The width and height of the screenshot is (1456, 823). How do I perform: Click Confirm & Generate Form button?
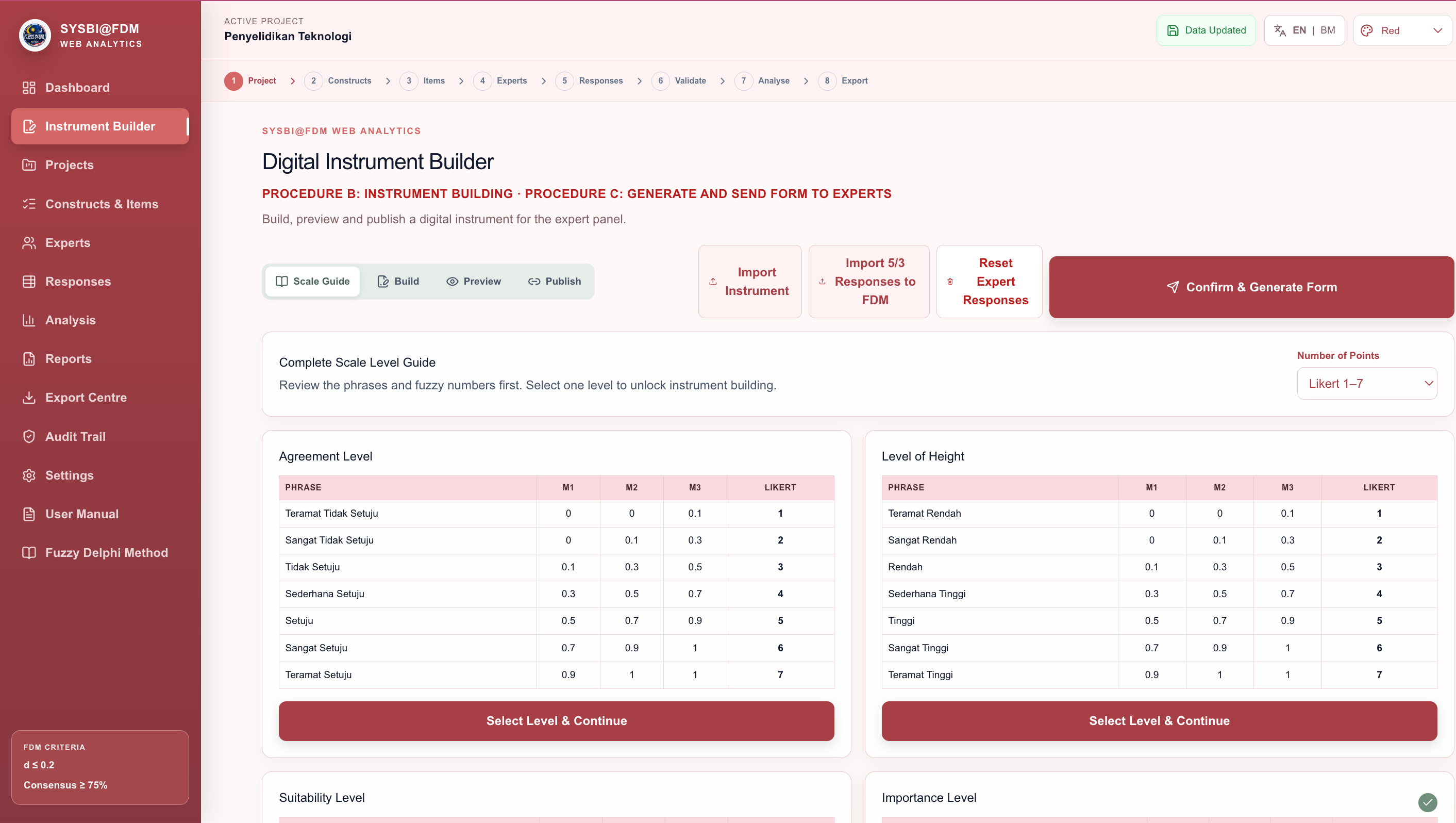pyautogui.click(x=1251, y=287)
